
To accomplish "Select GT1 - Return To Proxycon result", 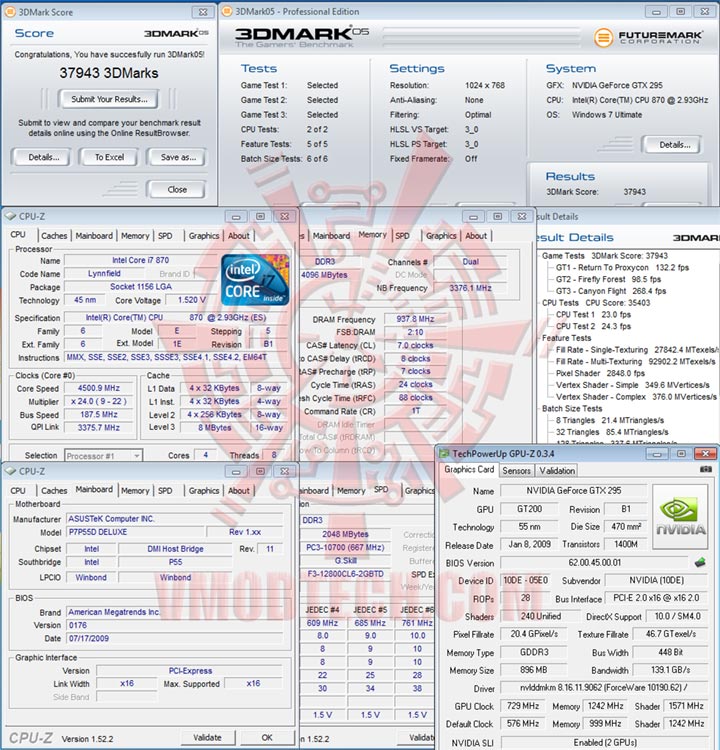I will coord(622,268).
